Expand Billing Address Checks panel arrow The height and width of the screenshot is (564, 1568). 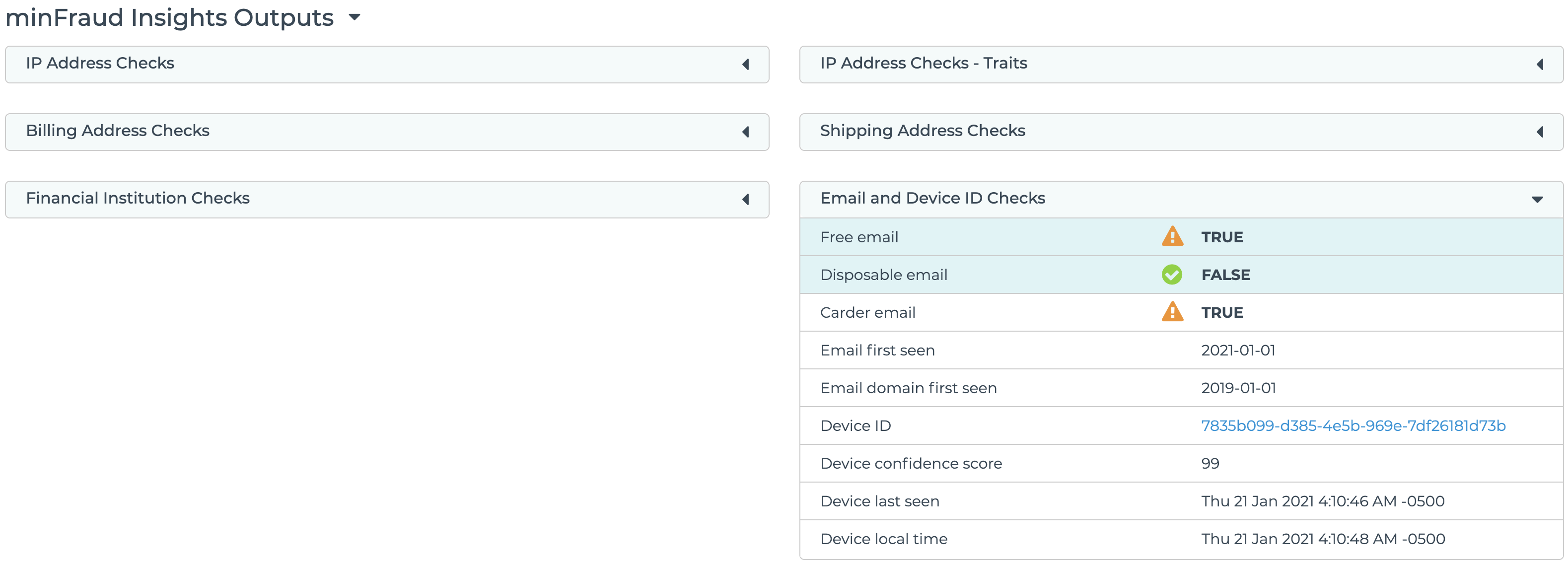(746, 132)
